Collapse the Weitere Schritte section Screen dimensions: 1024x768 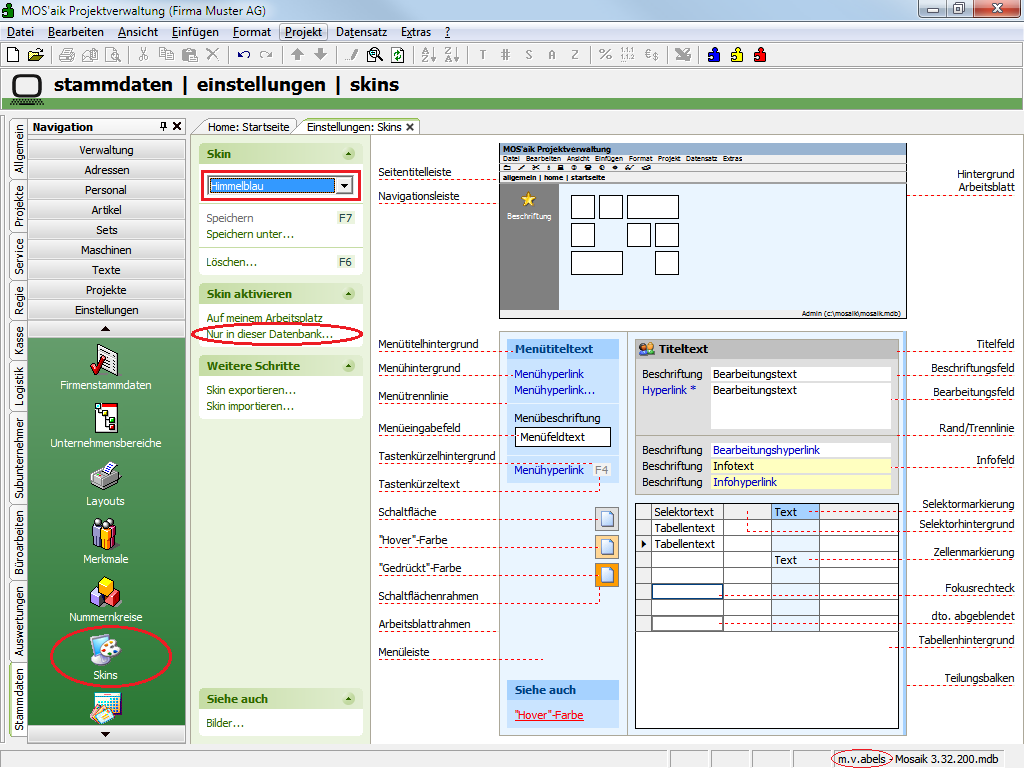349,366
